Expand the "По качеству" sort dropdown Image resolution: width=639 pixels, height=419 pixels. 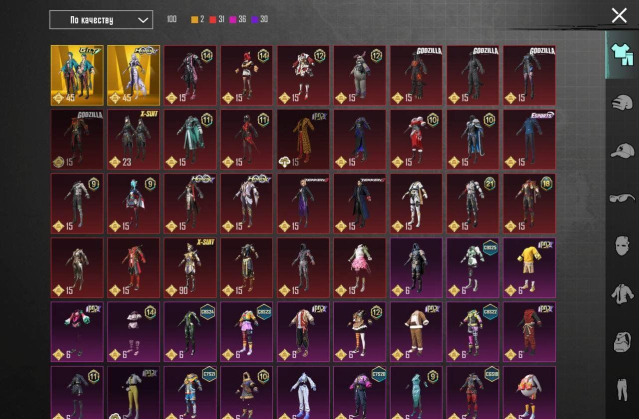(100, 20)
